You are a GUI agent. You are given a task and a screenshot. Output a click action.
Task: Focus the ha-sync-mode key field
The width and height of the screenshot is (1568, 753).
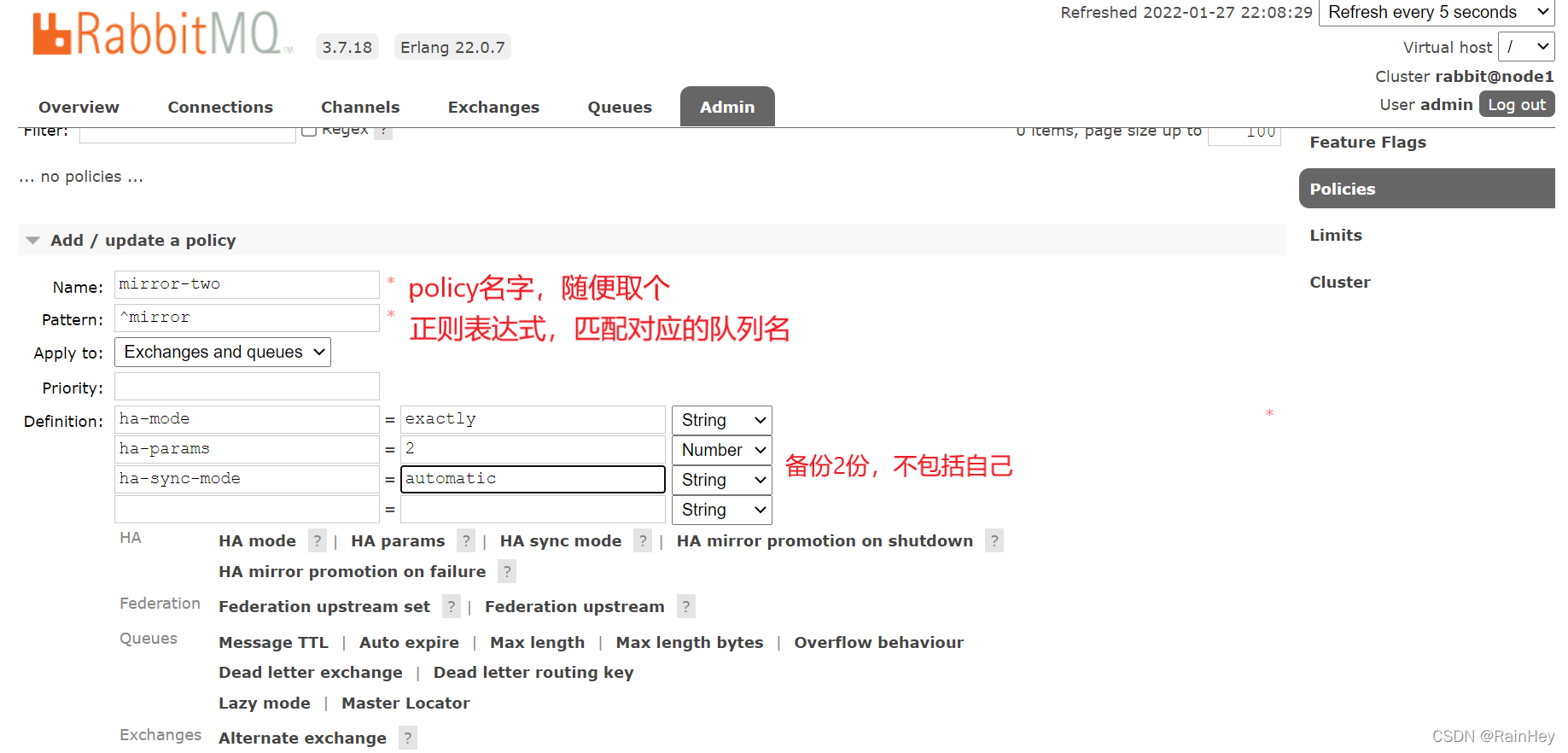[247, 479]
